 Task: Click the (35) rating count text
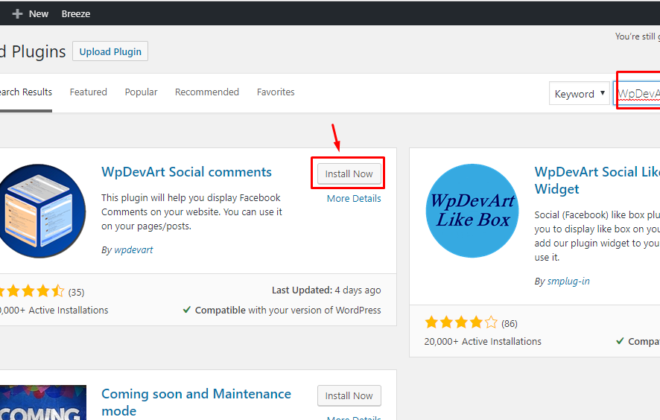(76, 292)
